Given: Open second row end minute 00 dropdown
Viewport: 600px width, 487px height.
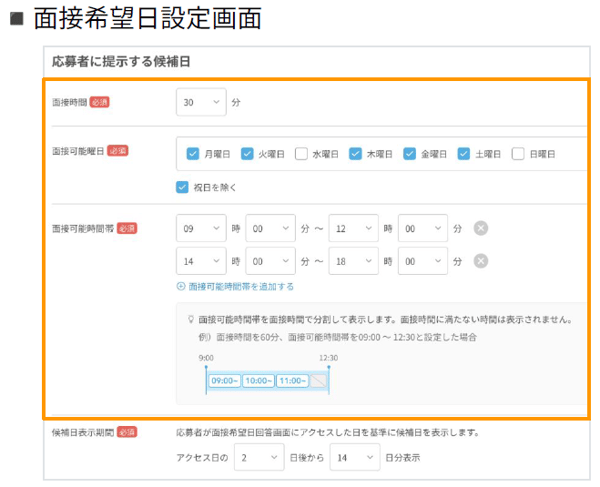Looking at the screenshot, I should (423, 261).
